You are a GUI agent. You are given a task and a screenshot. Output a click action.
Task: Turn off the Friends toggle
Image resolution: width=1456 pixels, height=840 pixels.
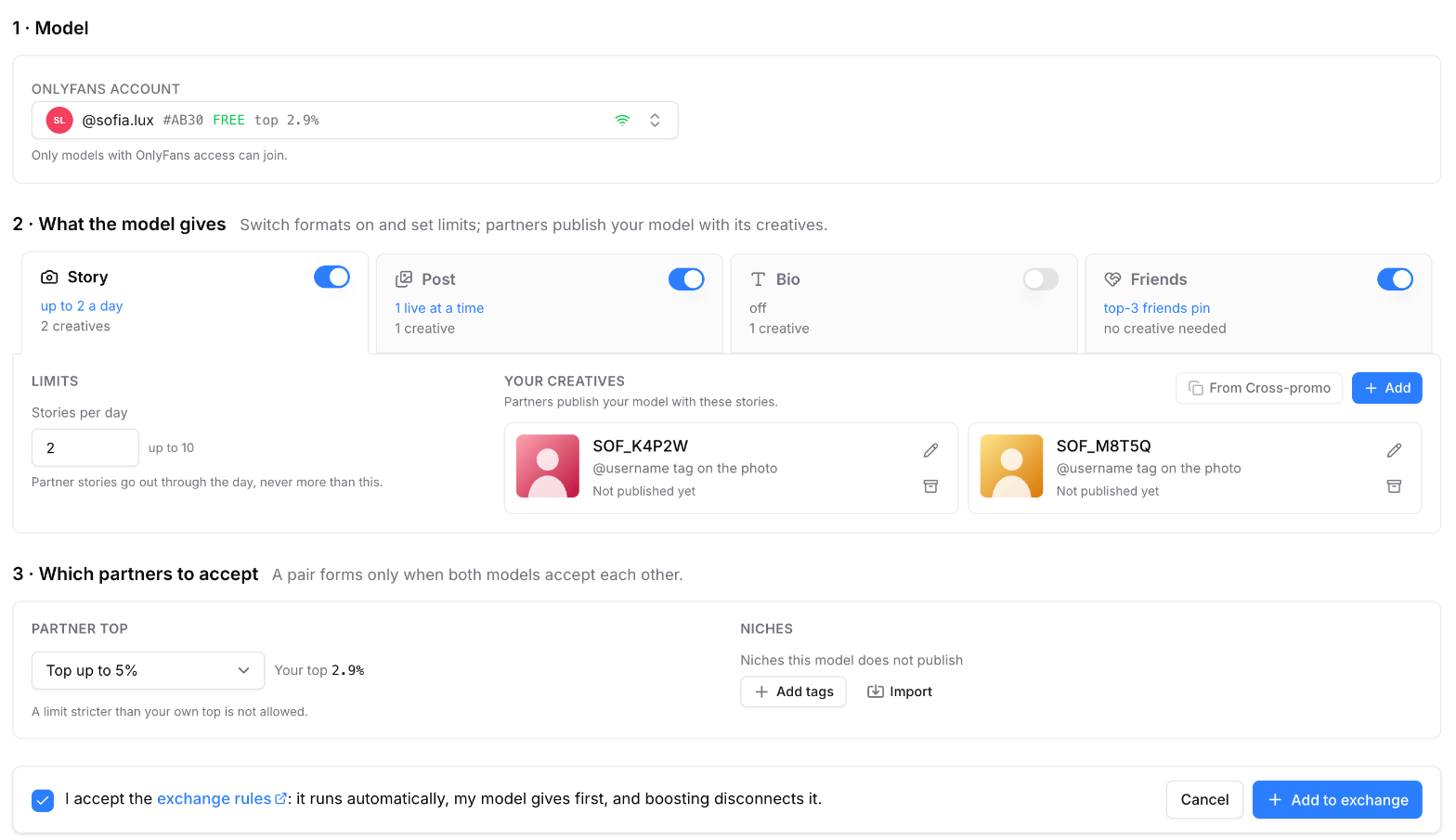[x=1395, y=279]
